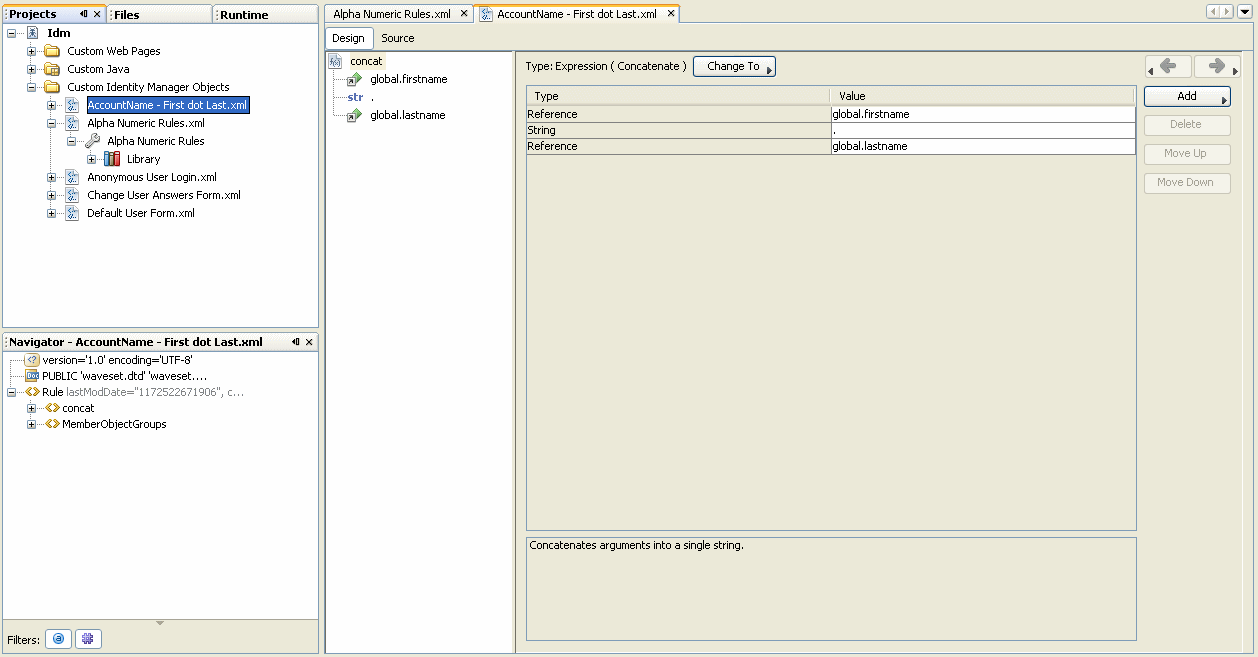Click the reference icon beside global.firstname
The width and height of the screenshot is (1258, 657).
(354, 79)
